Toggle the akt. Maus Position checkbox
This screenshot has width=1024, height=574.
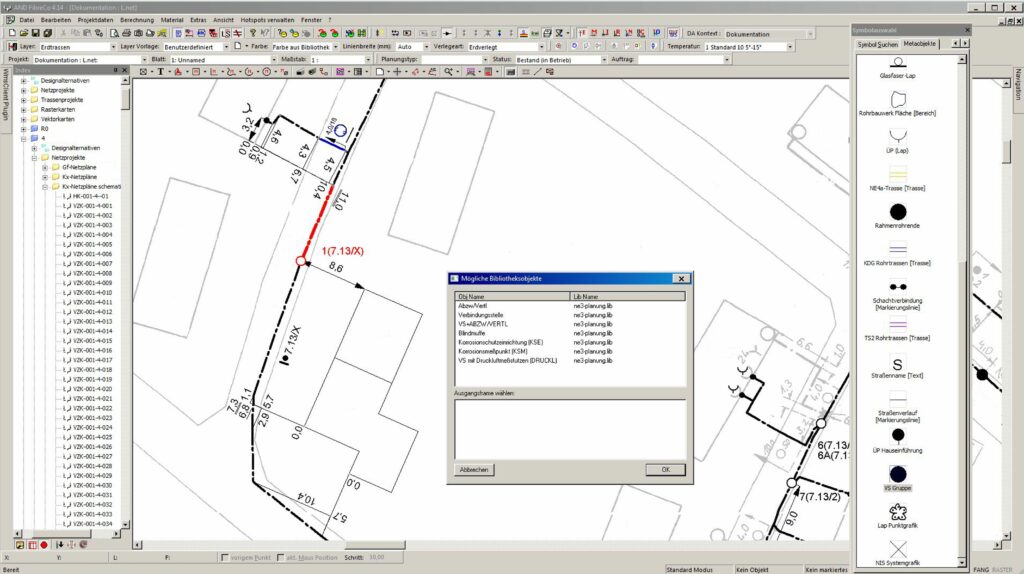pyautogui.click(x=279, y=557)
